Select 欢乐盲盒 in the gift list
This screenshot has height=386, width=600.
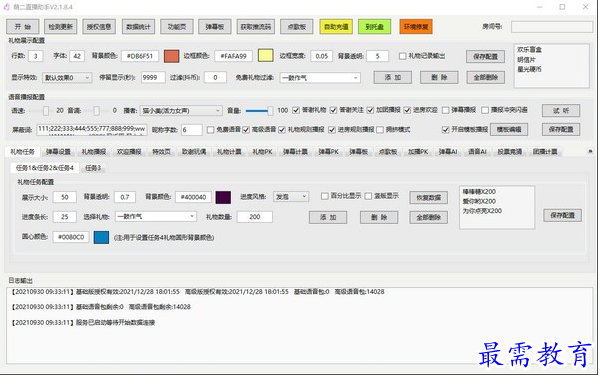(x=530, y=50)
